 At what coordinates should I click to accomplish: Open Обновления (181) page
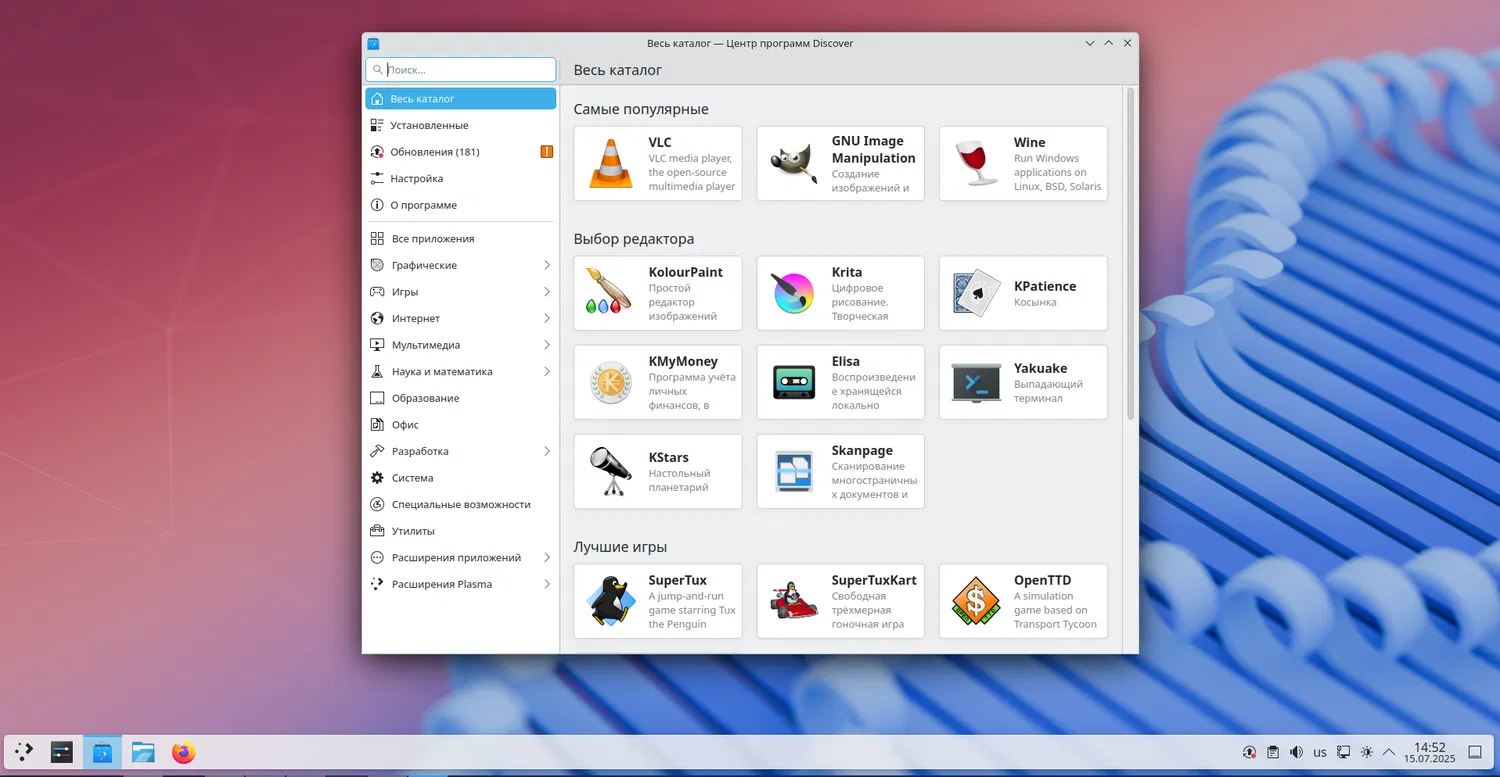point(461,152)
